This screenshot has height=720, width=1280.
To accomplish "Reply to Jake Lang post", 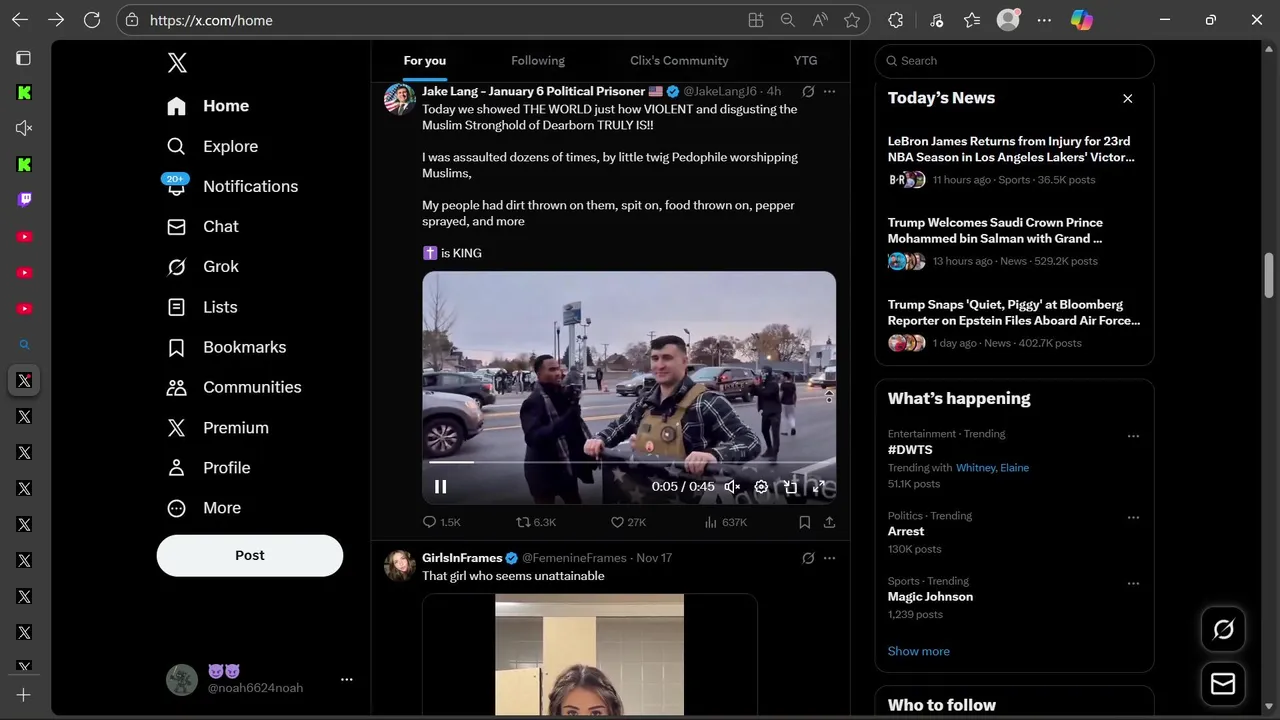I will click(x=441, y=522).
